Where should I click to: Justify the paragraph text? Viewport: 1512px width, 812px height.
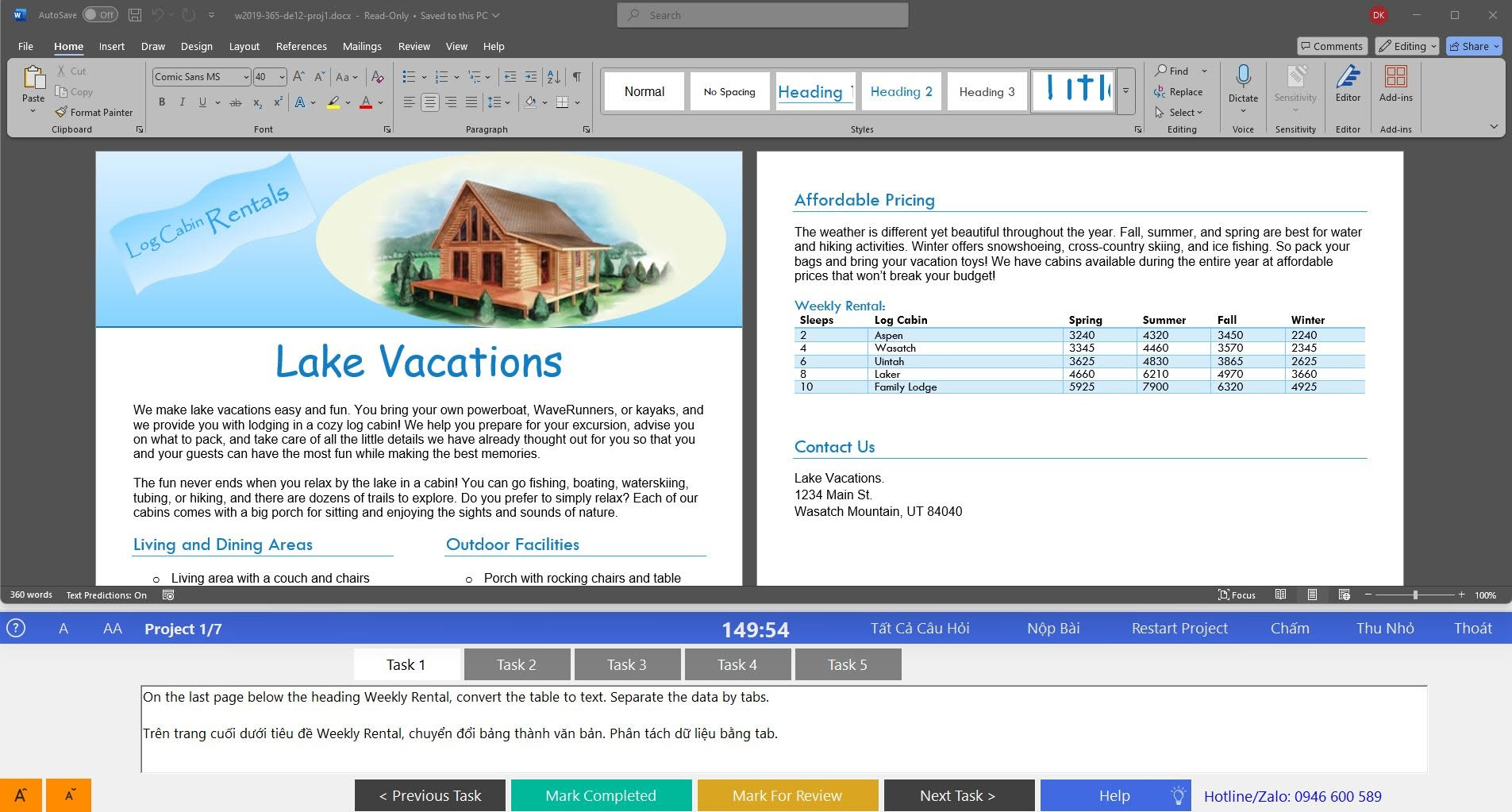click(x=471, y=102)
